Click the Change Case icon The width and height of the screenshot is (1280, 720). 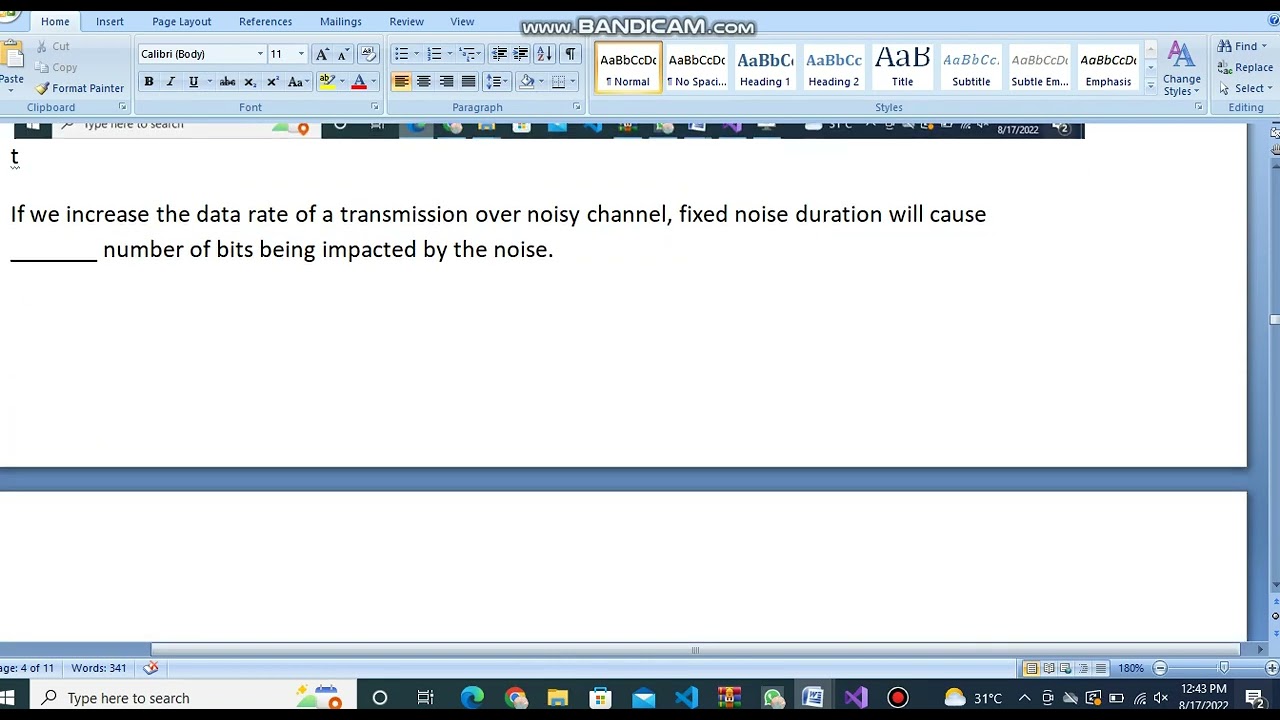296,82
